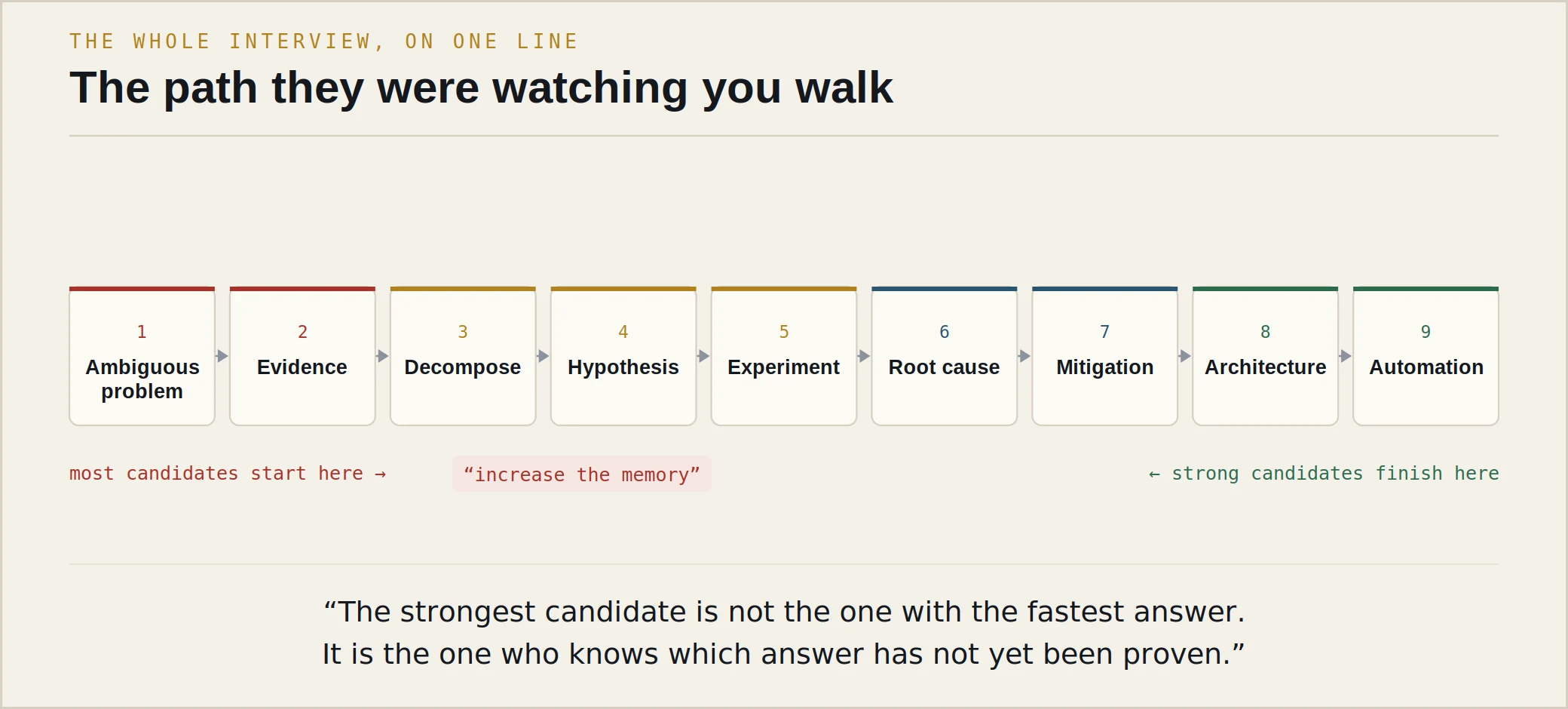Click "most candidates start here" label
Screen dimensions: 1568x709
[228, 474]
